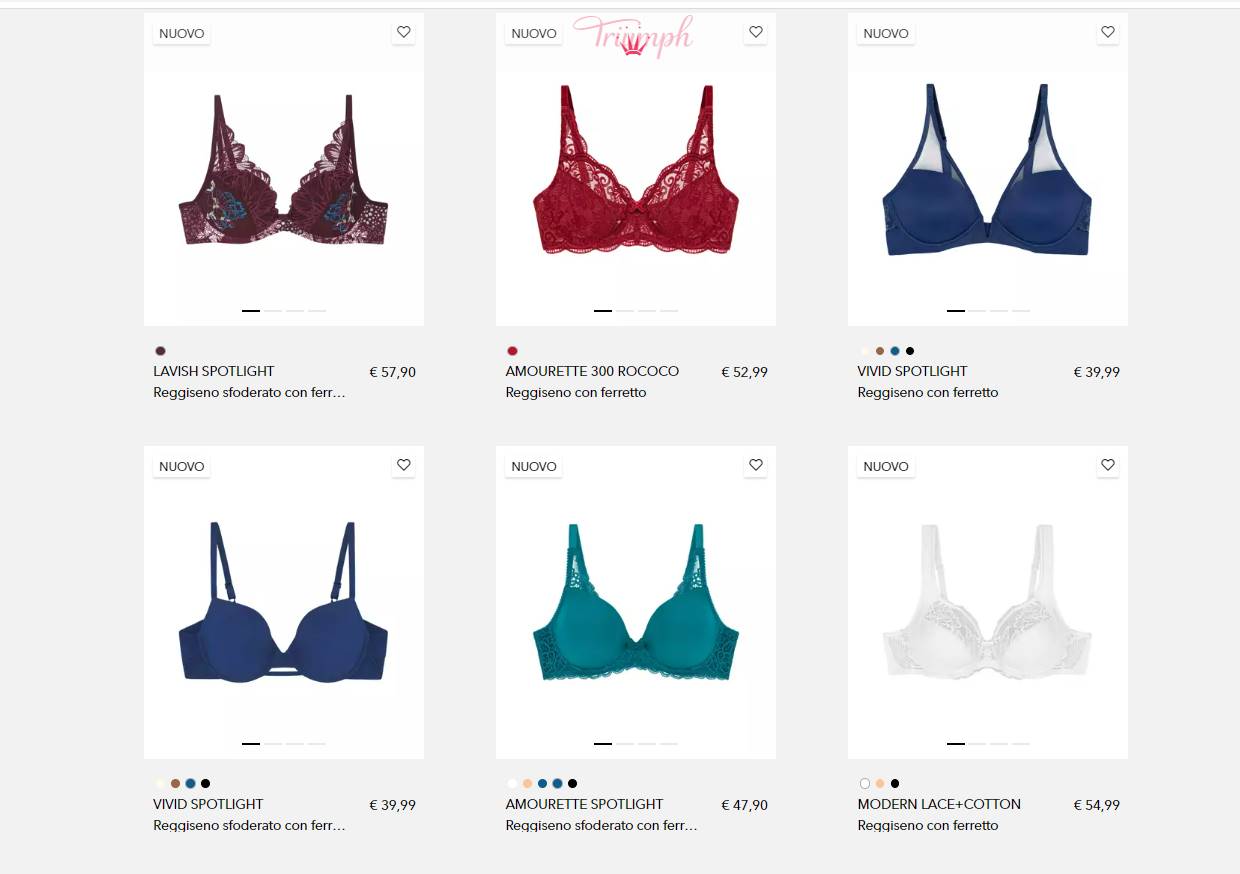1240x874 pixels.
Task: Open Amourette Spotlight product name link
Action: tap(584, 804)
